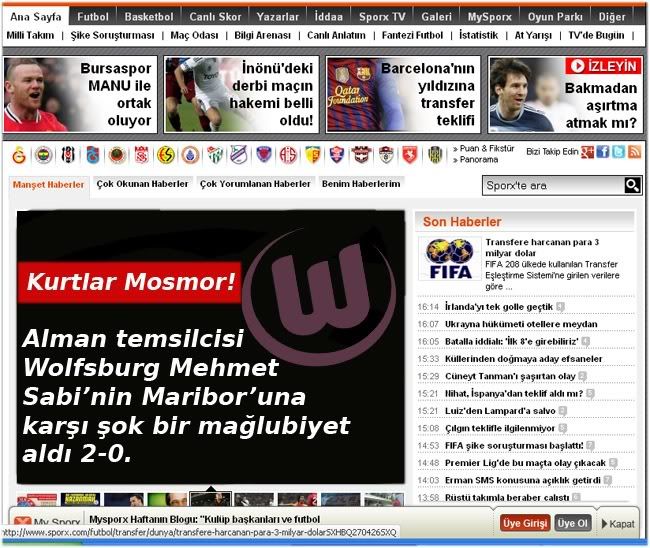Open the Barcelona transfer teklifi banner
650x548 pixels.
click(x=403, y=95)
